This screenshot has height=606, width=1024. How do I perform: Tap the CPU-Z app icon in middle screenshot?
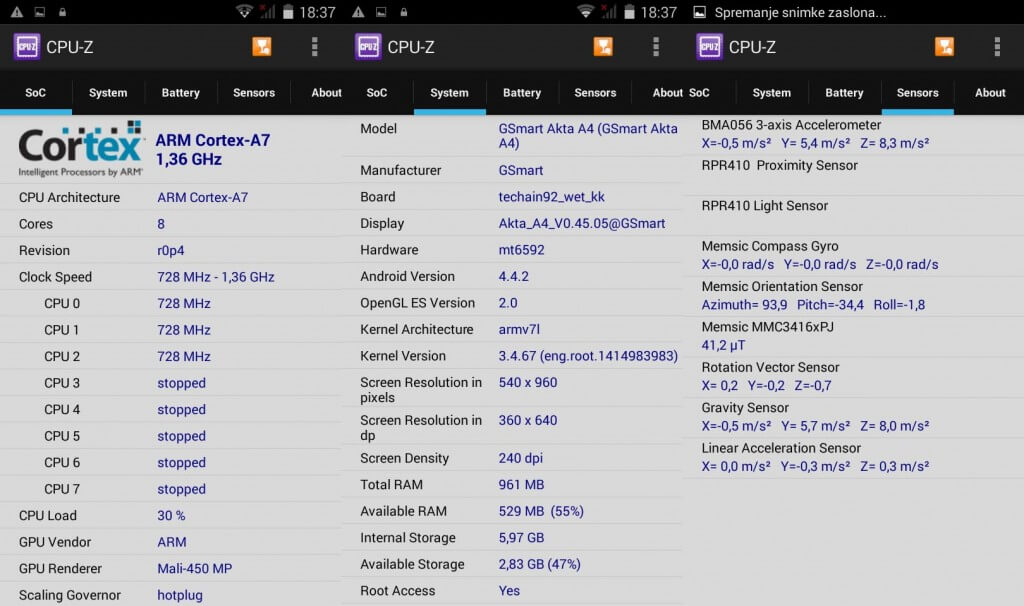(x=368, y=47)
